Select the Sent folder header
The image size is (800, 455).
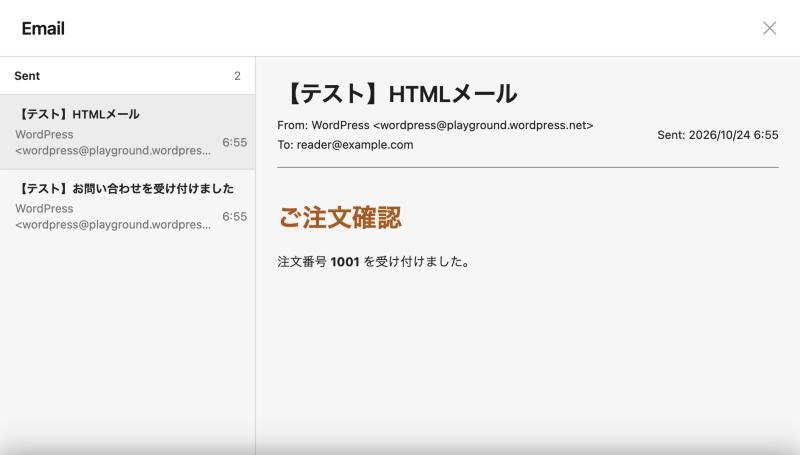coord(128,76)
